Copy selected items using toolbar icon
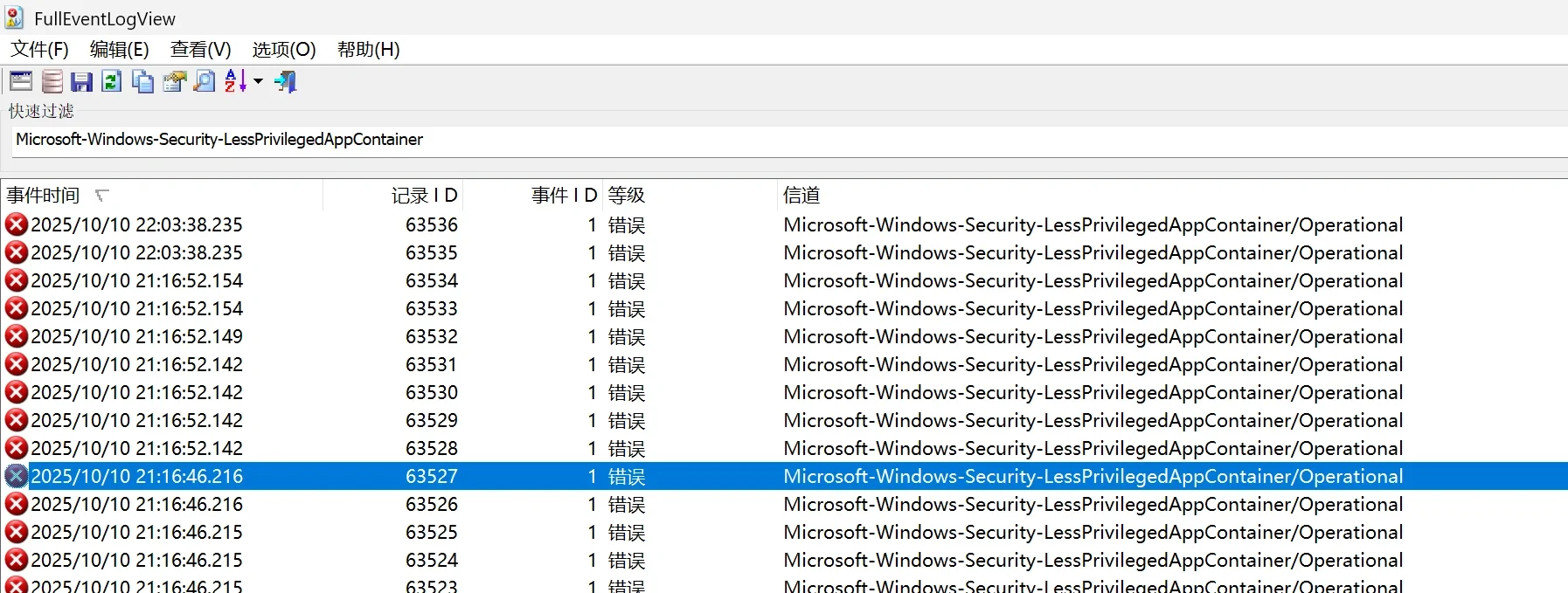This screenshot has height=593, width=1568. [x=142, y=81]
